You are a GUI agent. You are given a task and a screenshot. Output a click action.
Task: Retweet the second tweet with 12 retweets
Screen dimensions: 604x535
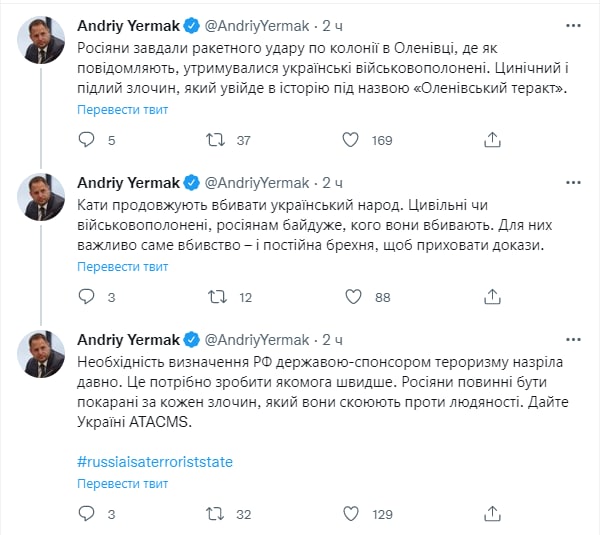(x=217, y=297)
